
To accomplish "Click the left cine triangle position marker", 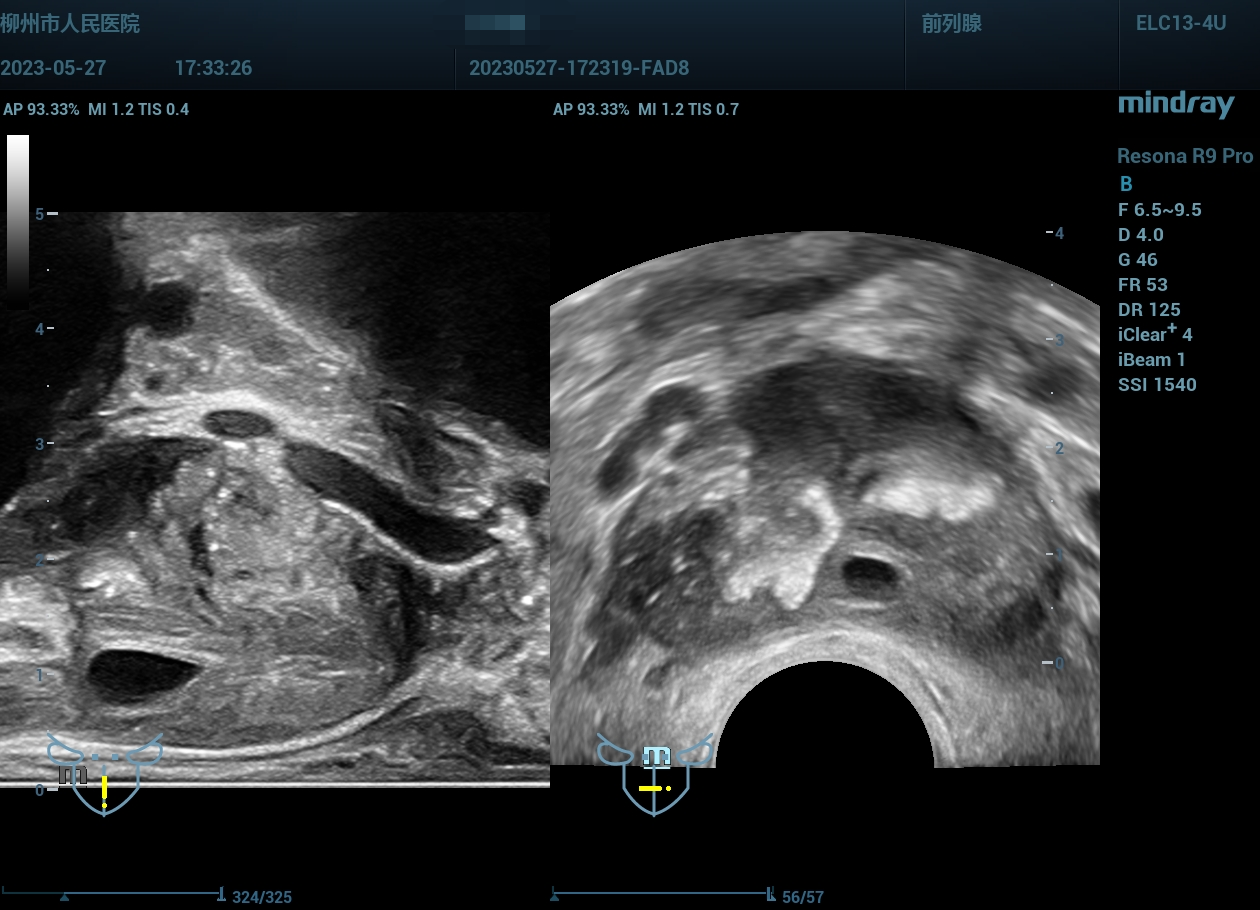I will pos(65,897).
